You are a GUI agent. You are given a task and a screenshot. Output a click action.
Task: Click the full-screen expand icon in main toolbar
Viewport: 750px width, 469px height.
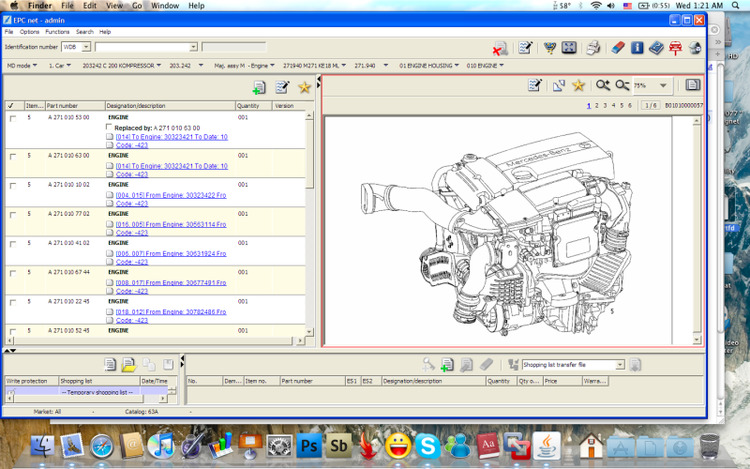tap(569, 47)
